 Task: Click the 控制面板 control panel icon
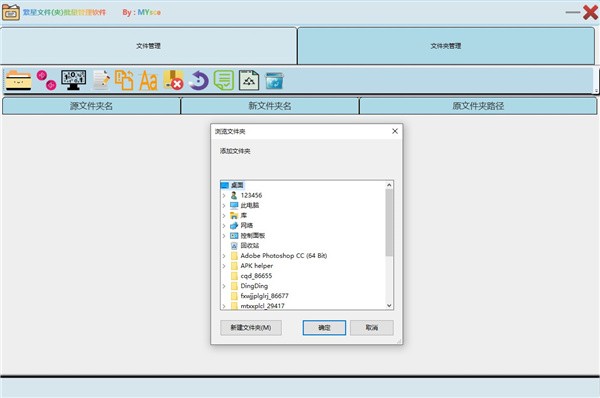(x=234, y=235)
